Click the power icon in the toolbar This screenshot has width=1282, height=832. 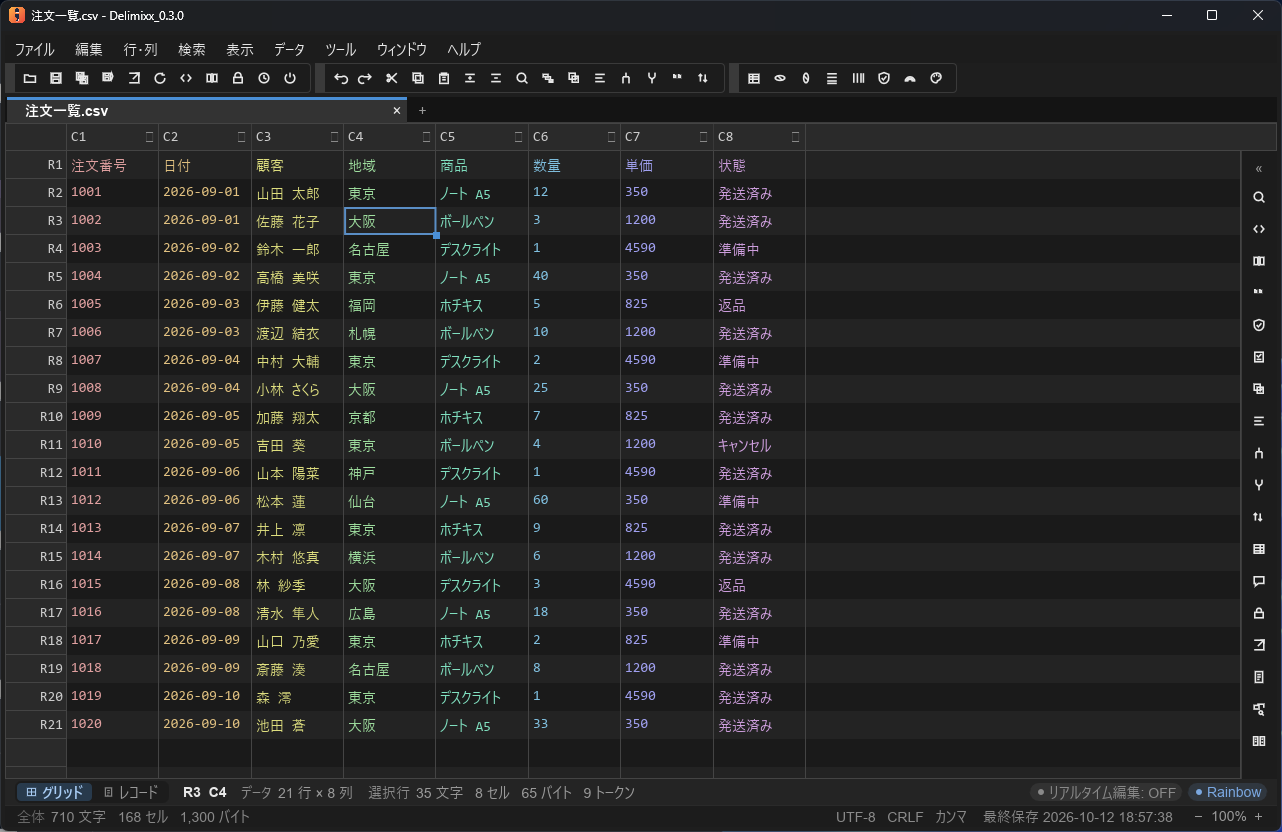pyautogui.click(x=290, y=78)
